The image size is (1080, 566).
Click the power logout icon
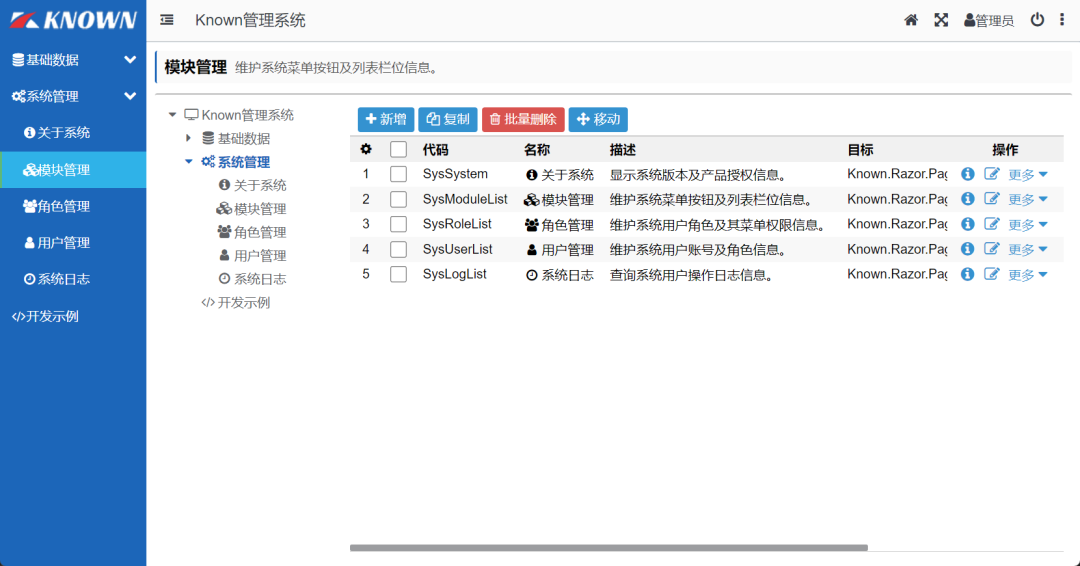[x=1037, y=20]
